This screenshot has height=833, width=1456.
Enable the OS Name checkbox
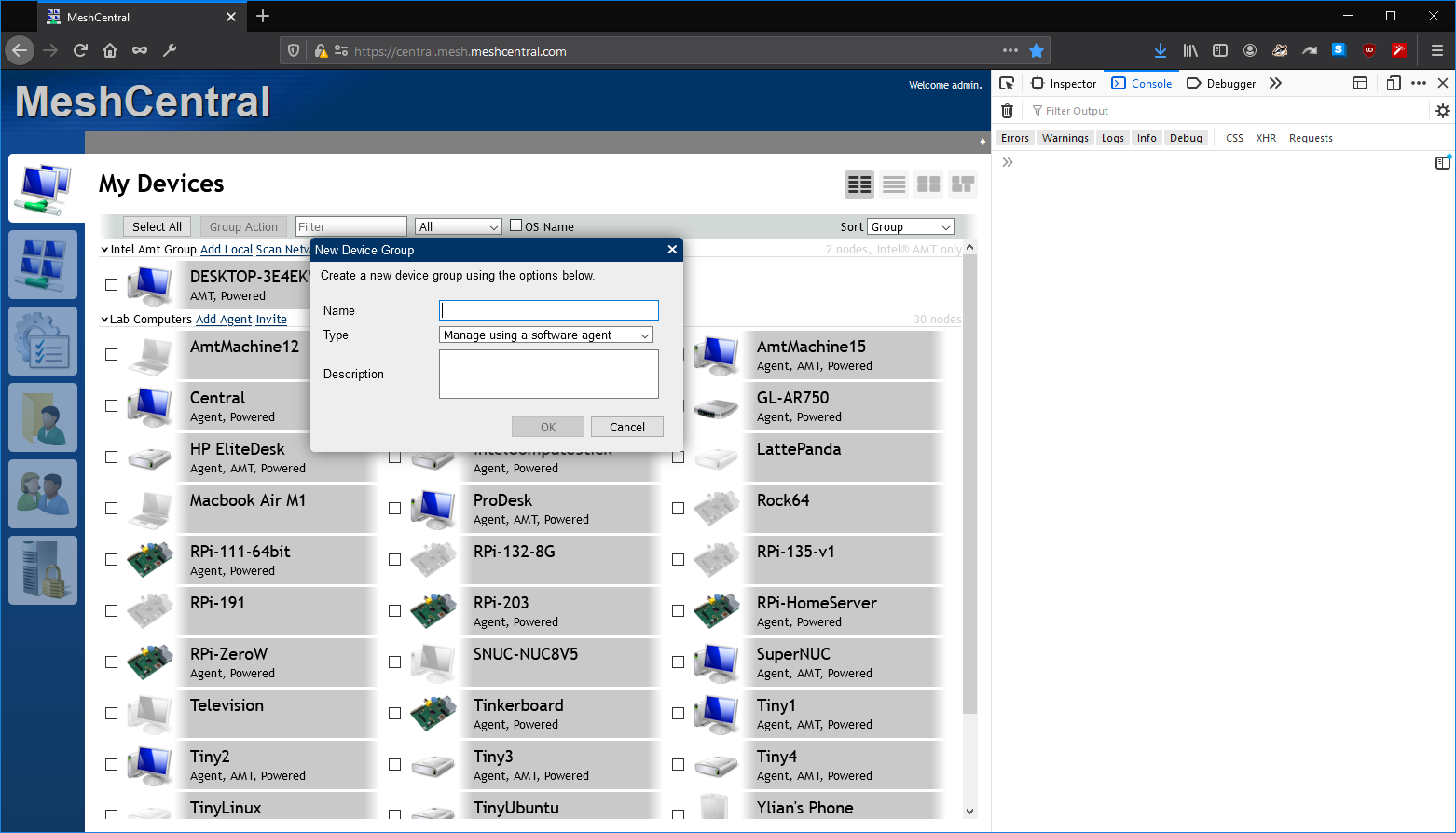[x=515, y=225]
